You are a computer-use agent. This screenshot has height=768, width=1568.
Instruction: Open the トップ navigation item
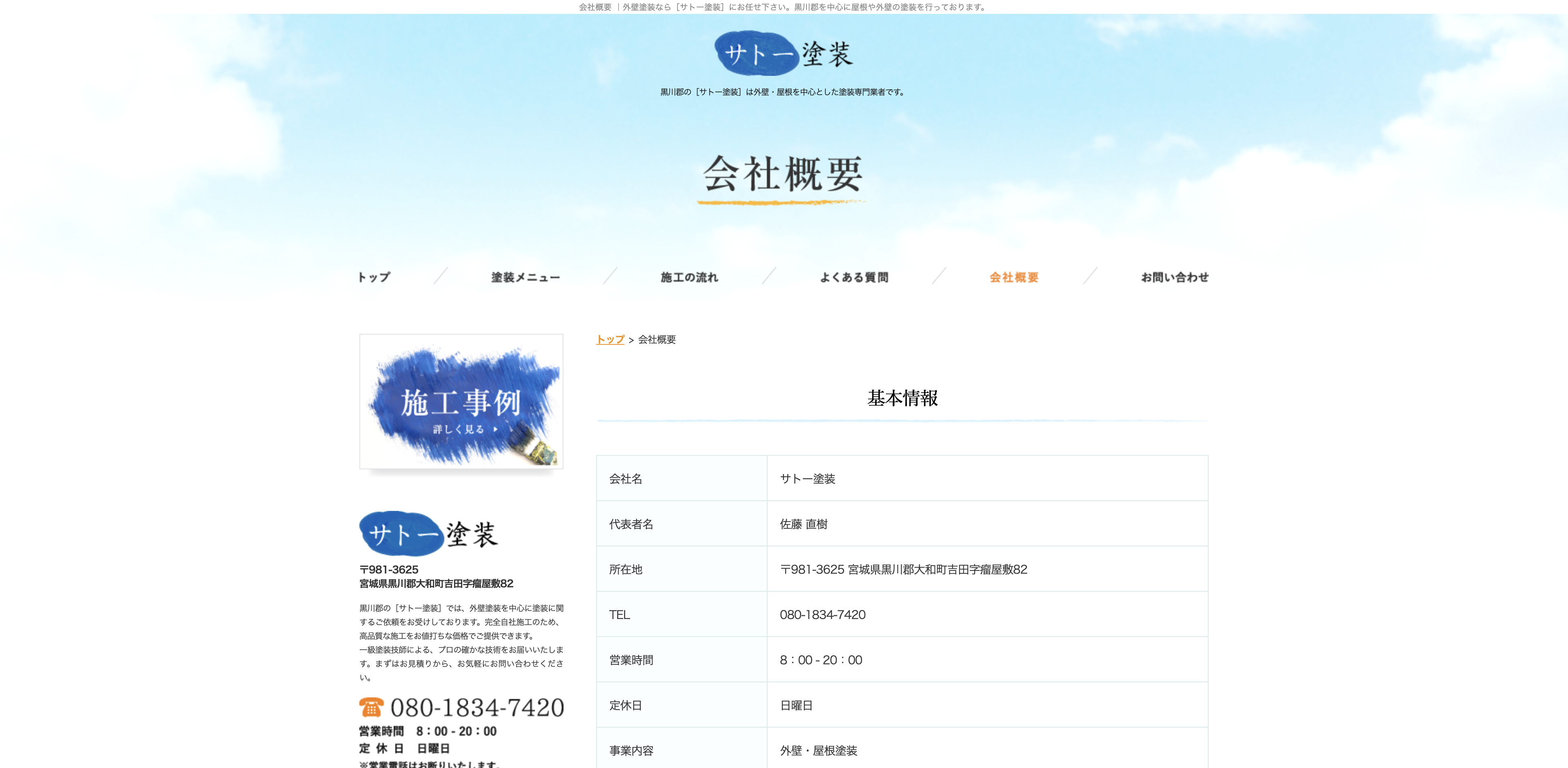click(374, 277)
